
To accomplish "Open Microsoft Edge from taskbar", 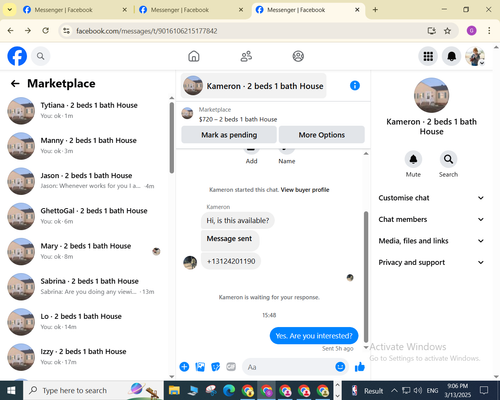I will click(x=229, y=390).
